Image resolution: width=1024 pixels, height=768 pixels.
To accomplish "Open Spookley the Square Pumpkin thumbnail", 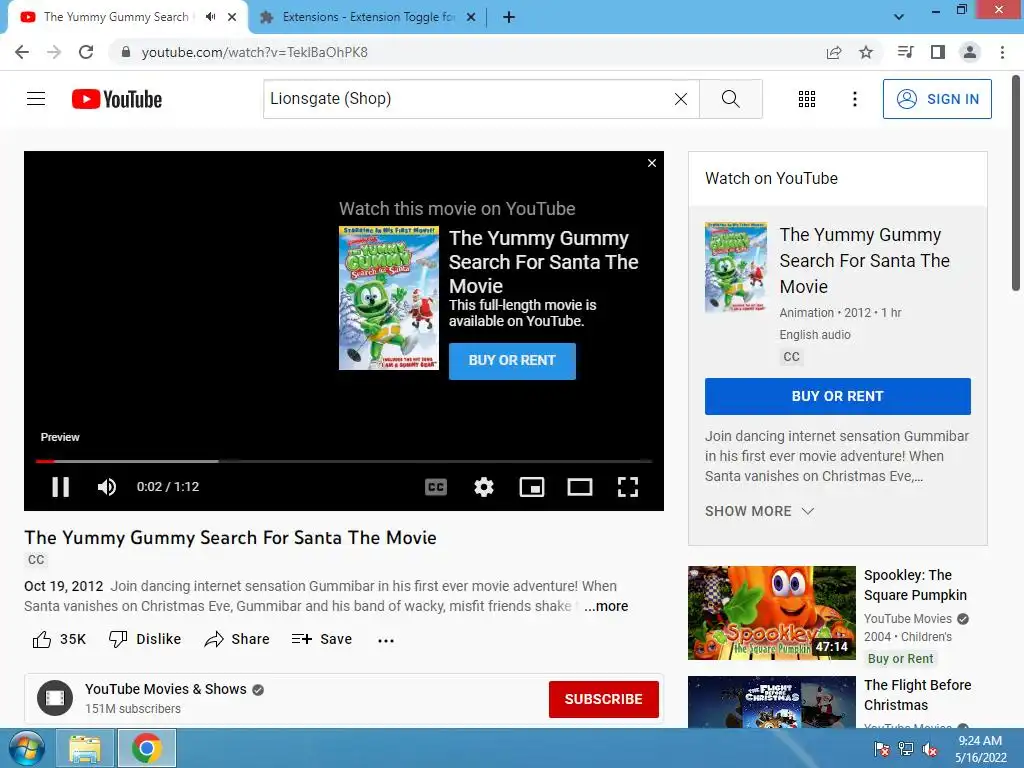I will 771,613.
